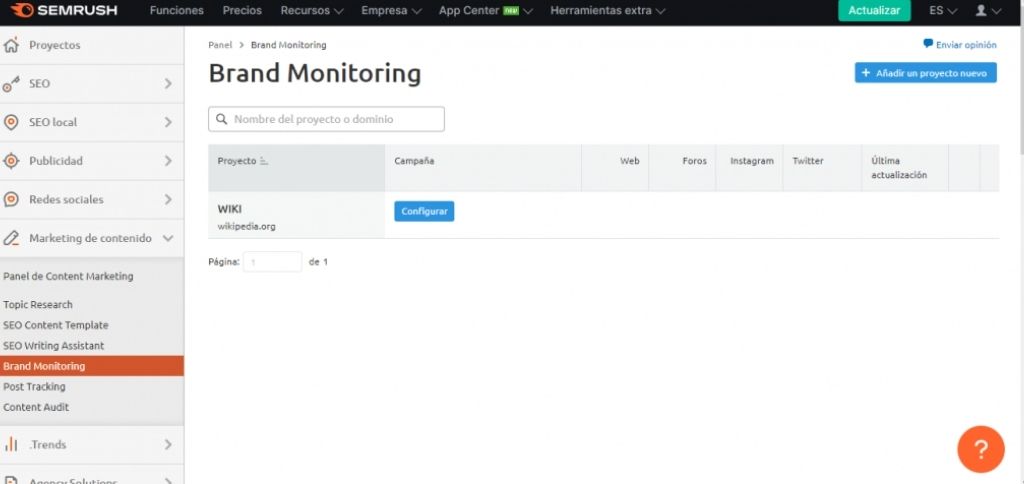
Task: Collapse the Marketing de contenido section
Action: (x=168, y=238)
